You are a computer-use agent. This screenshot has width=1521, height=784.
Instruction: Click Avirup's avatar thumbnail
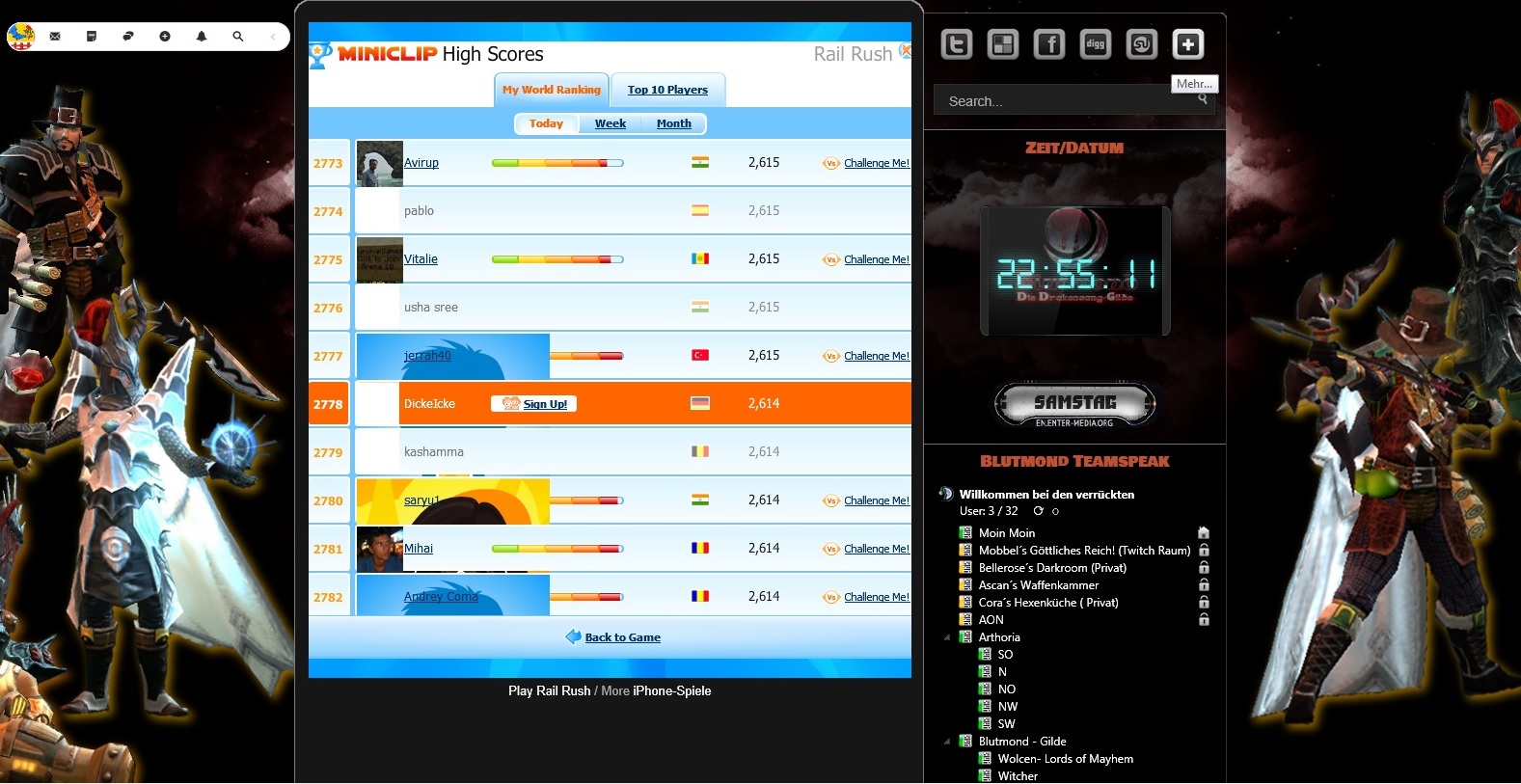[x=380, y=163]
